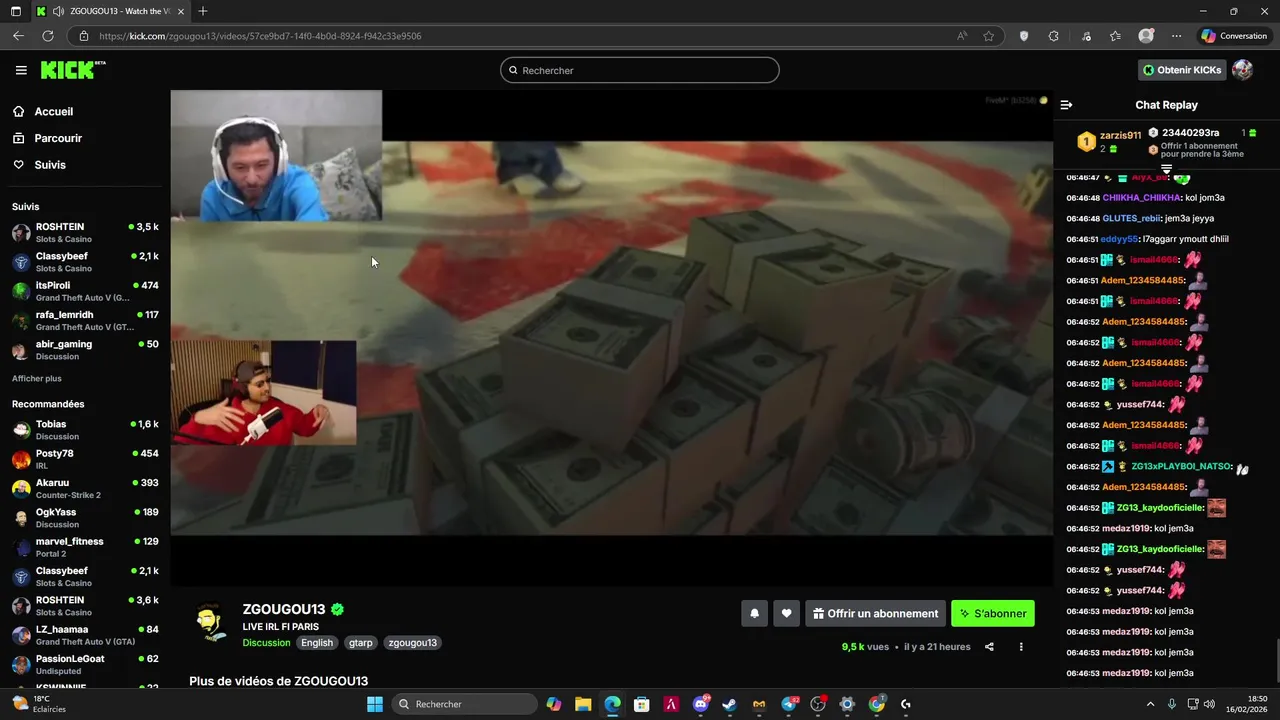
Task: Open Windows Start menu
Action: click(375, 704)
